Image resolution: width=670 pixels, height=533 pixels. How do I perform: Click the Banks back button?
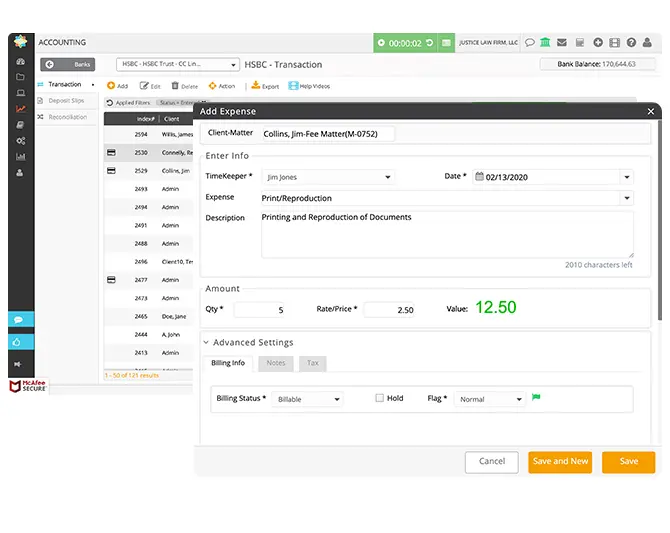[68, 64]
